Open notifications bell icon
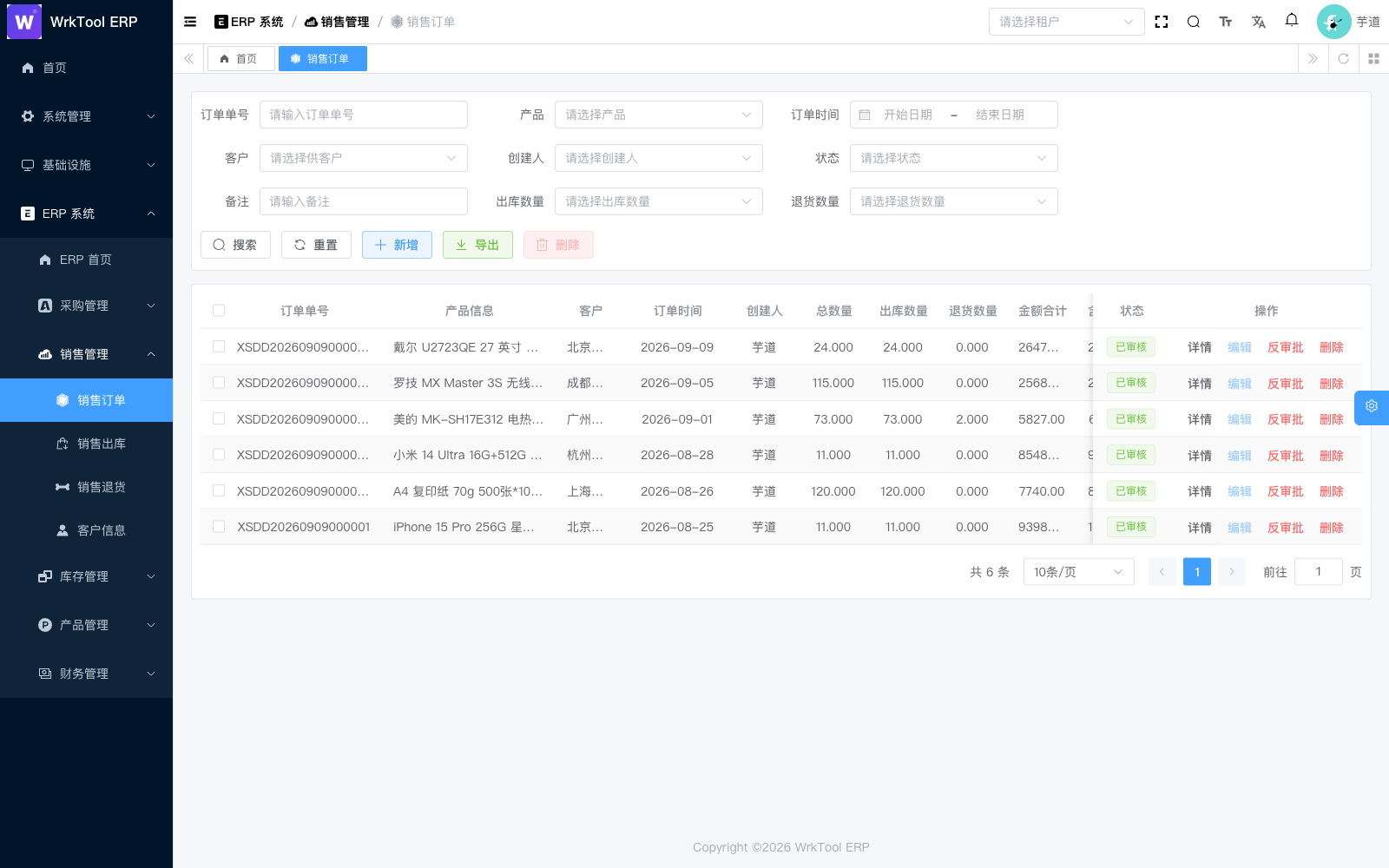Screen dimensions: 1389x868 (1292, 20)
